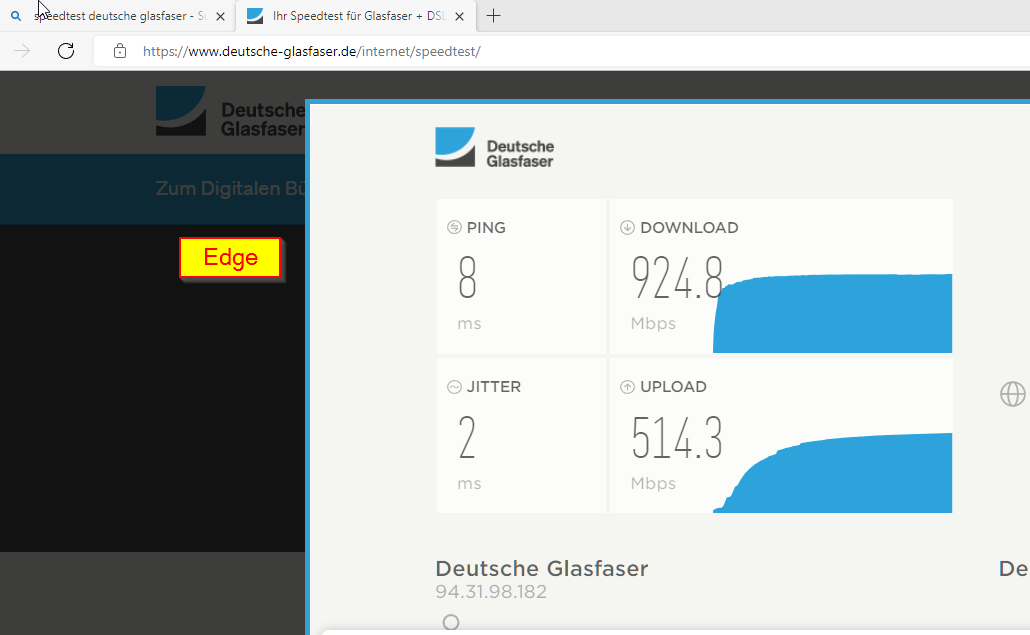The image size is (1030, 635).
Task: Click the DOWNLOAD arrow icon
Action: 627,227
